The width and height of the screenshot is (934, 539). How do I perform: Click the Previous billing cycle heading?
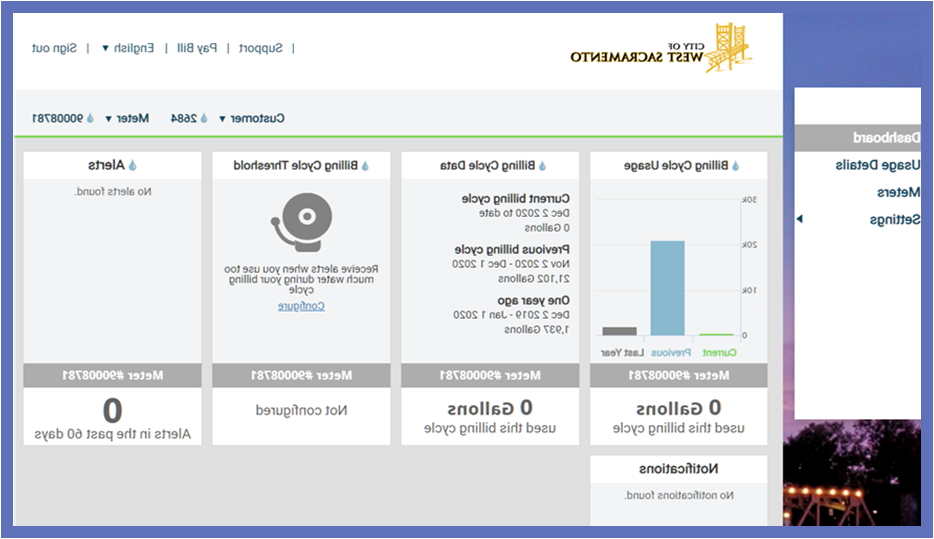pyautogui.click(x=512, y=249)
